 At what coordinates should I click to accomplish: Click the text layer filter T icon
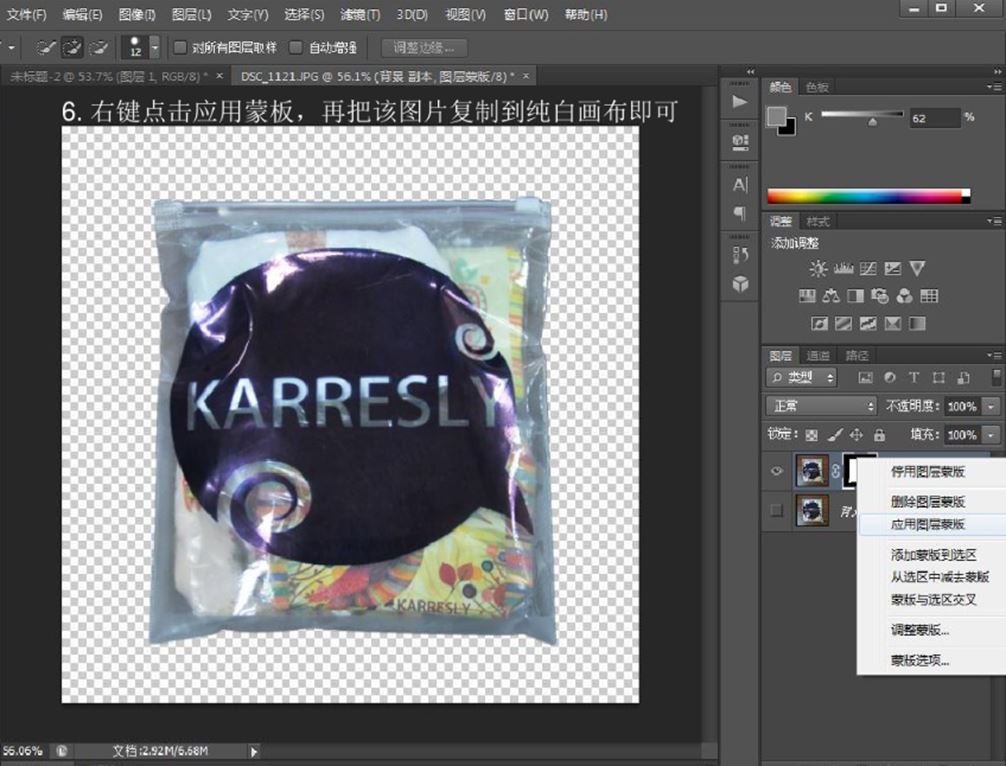913,378
